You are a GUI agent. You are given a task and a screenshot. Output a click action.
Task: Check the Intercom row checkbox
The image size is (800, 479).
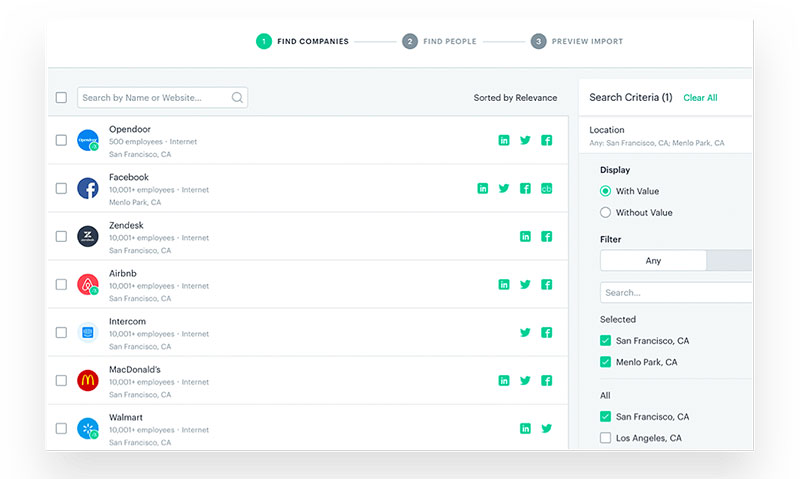point(61,333)
